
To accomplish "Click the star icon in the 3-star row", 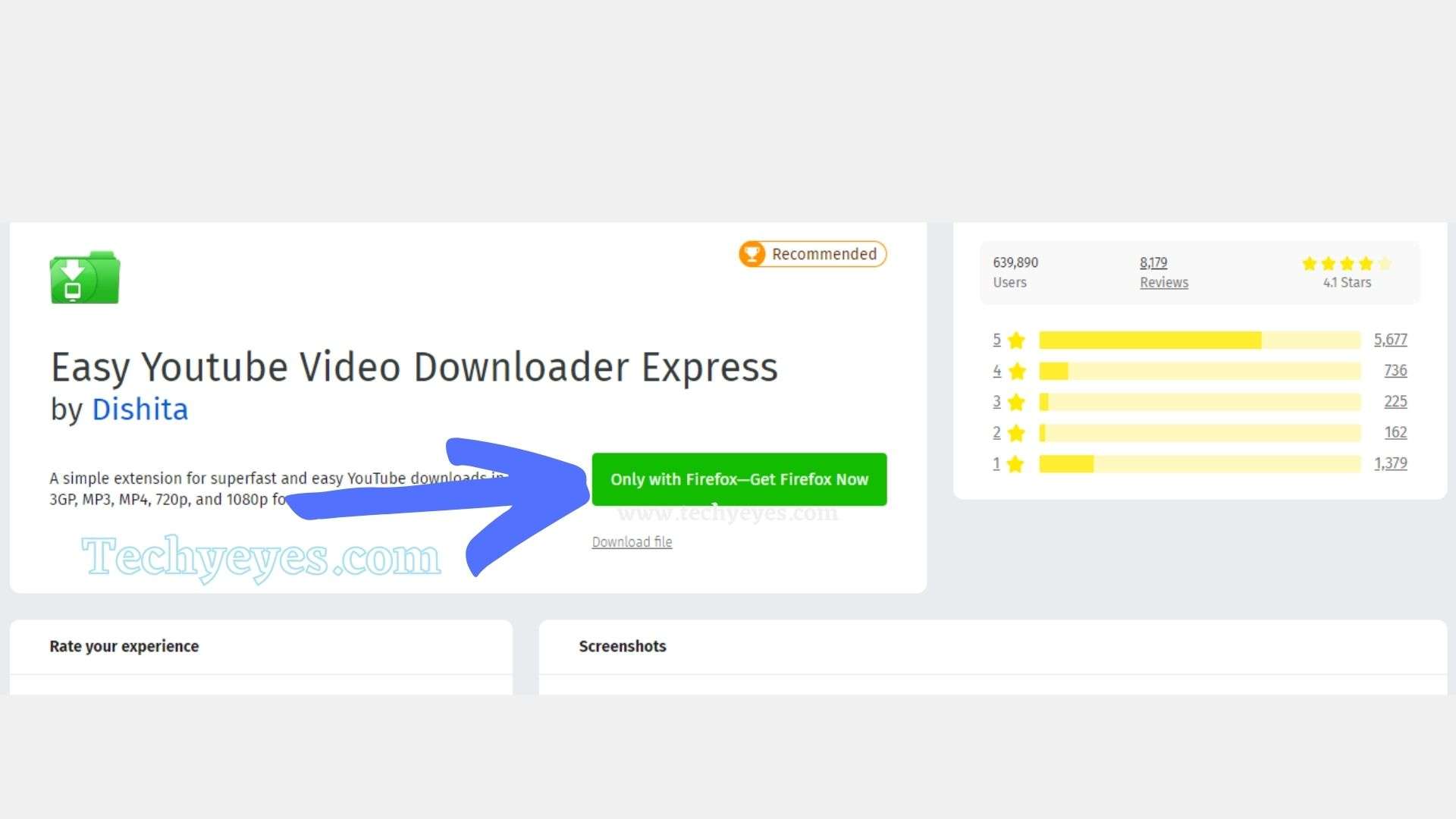I will [1016, 402].
